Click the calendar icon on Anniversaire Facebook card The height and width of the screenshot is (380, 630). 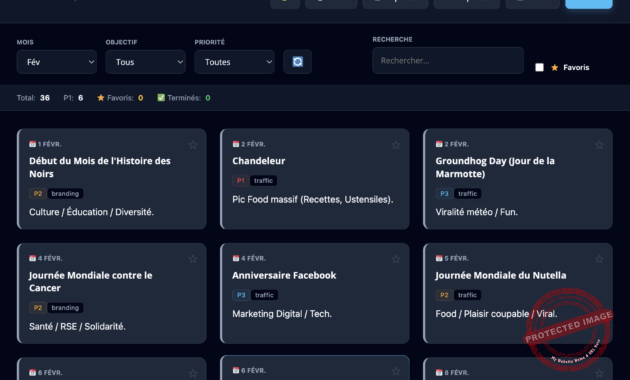pyautogui.click(x=236, y=258)
